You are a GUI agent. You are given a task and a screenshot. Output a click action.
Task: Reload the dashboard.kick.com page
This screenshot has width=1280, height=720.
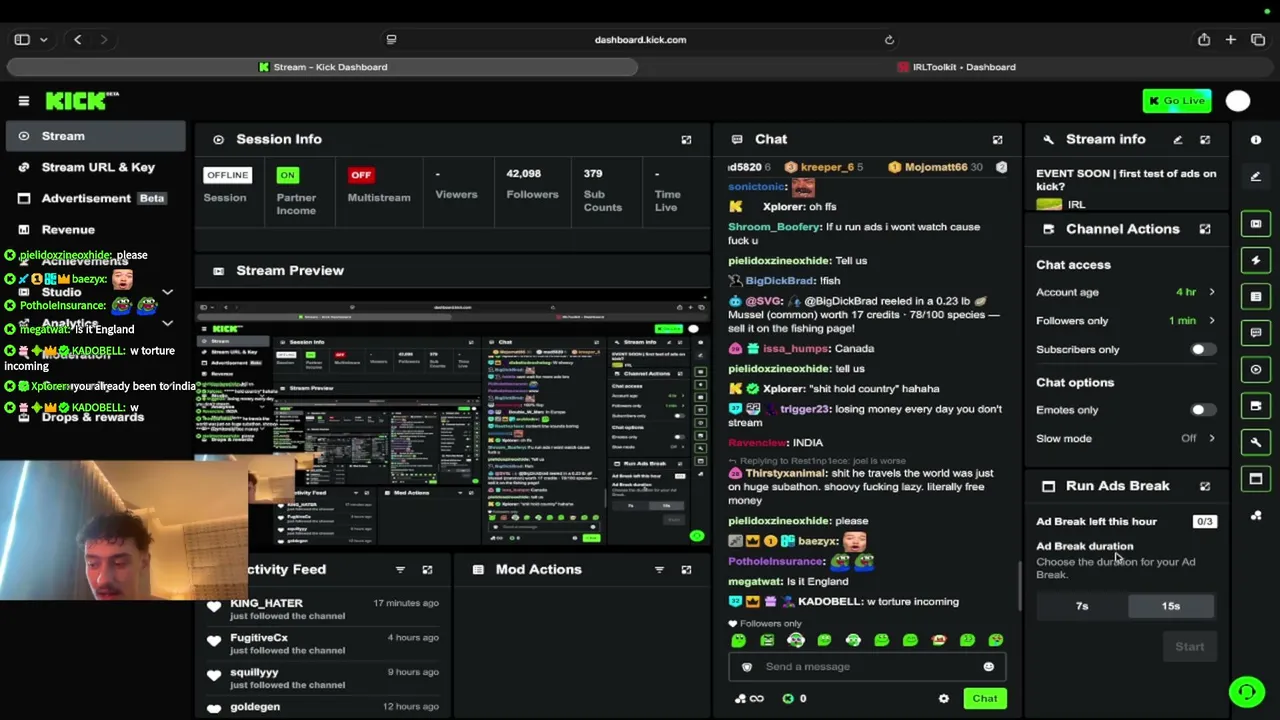[x=889, y=40]
